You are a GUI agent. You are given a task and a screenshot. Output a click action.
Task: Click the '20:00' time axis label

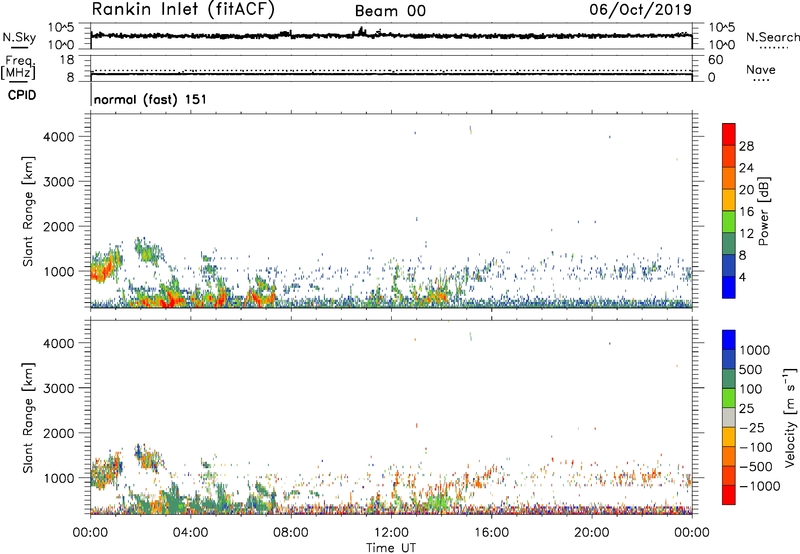(x=591, y=533)
